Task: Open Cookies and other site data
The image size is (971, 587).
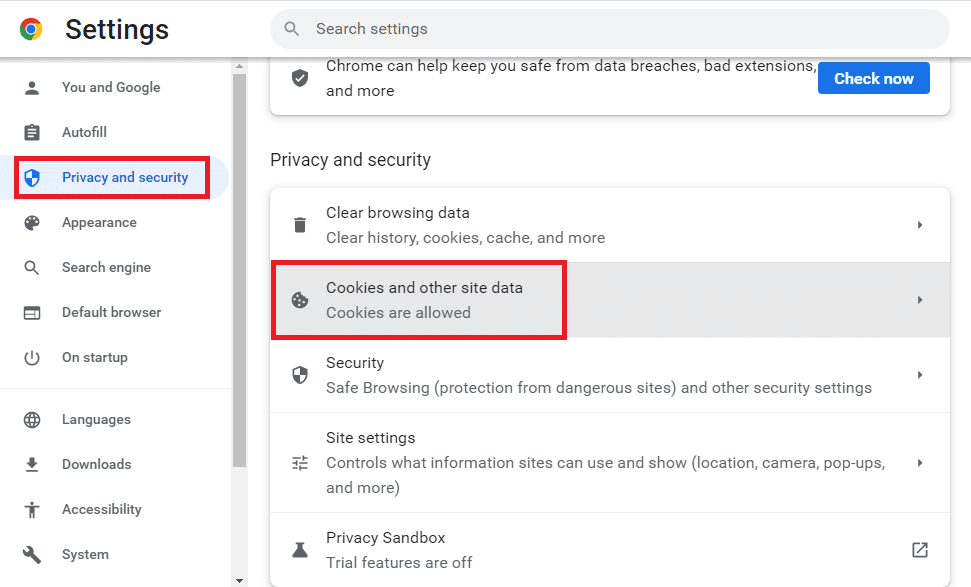Action: (610, 300)
